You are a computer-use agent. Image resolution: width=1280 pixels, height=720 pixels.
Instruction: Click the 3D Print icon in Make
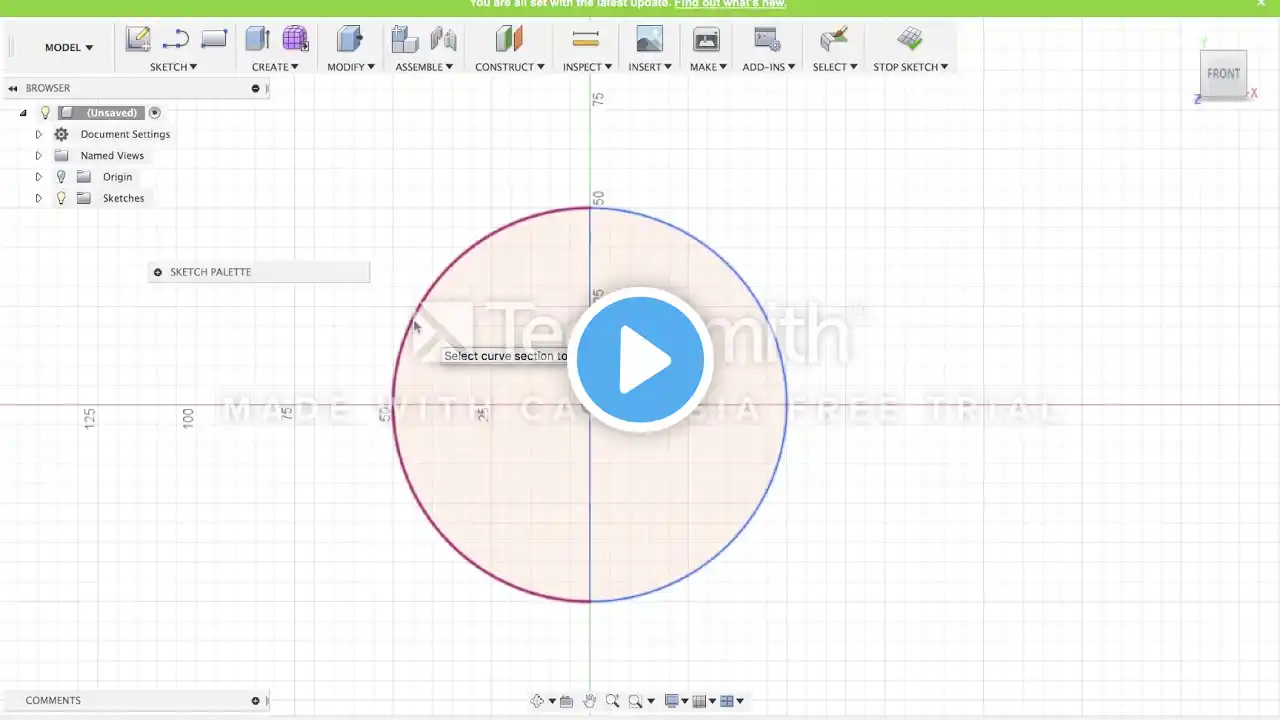(x=706, y=39)
